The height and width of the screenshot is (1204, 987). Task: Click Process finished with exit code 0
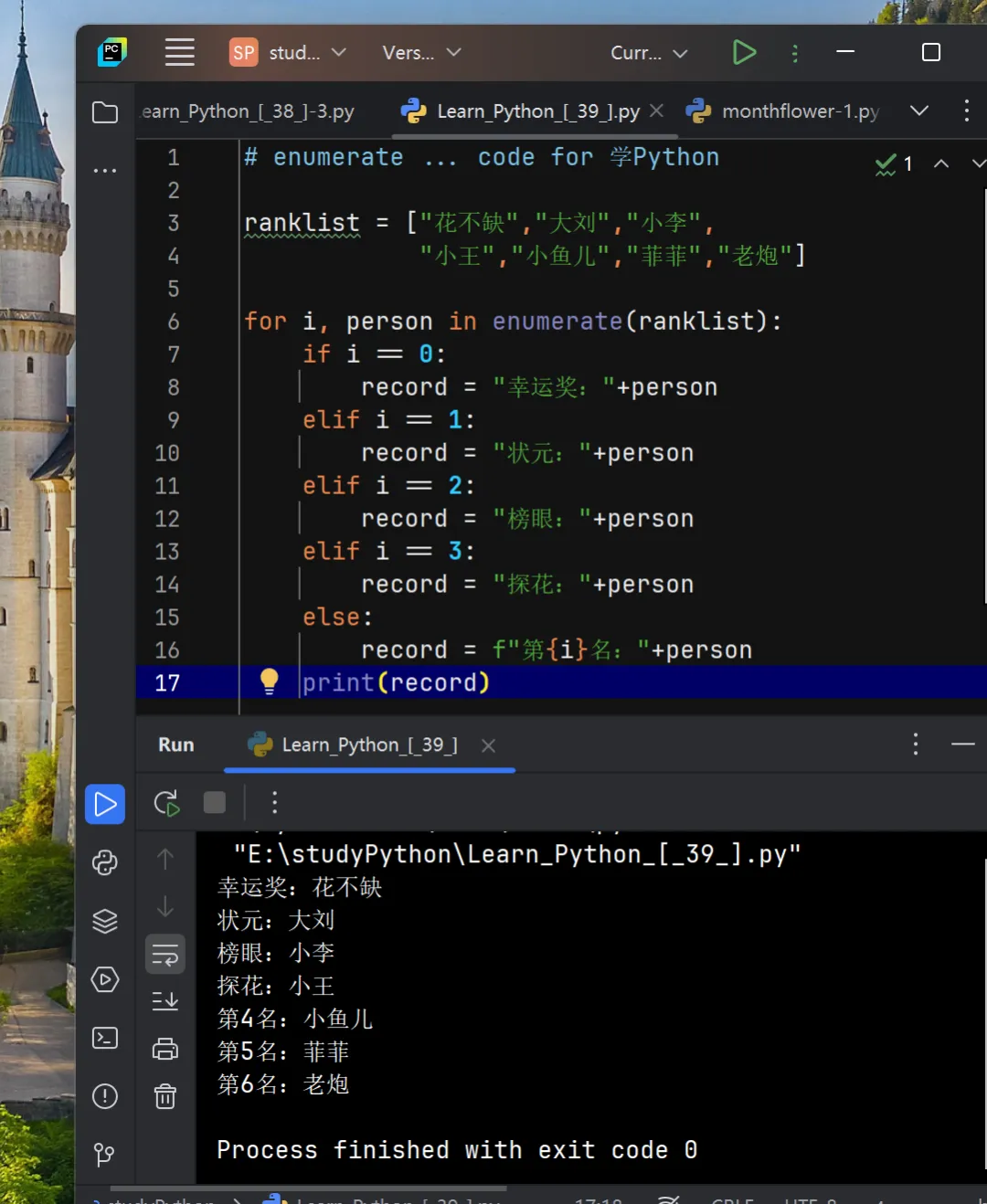click(457, 1150)
